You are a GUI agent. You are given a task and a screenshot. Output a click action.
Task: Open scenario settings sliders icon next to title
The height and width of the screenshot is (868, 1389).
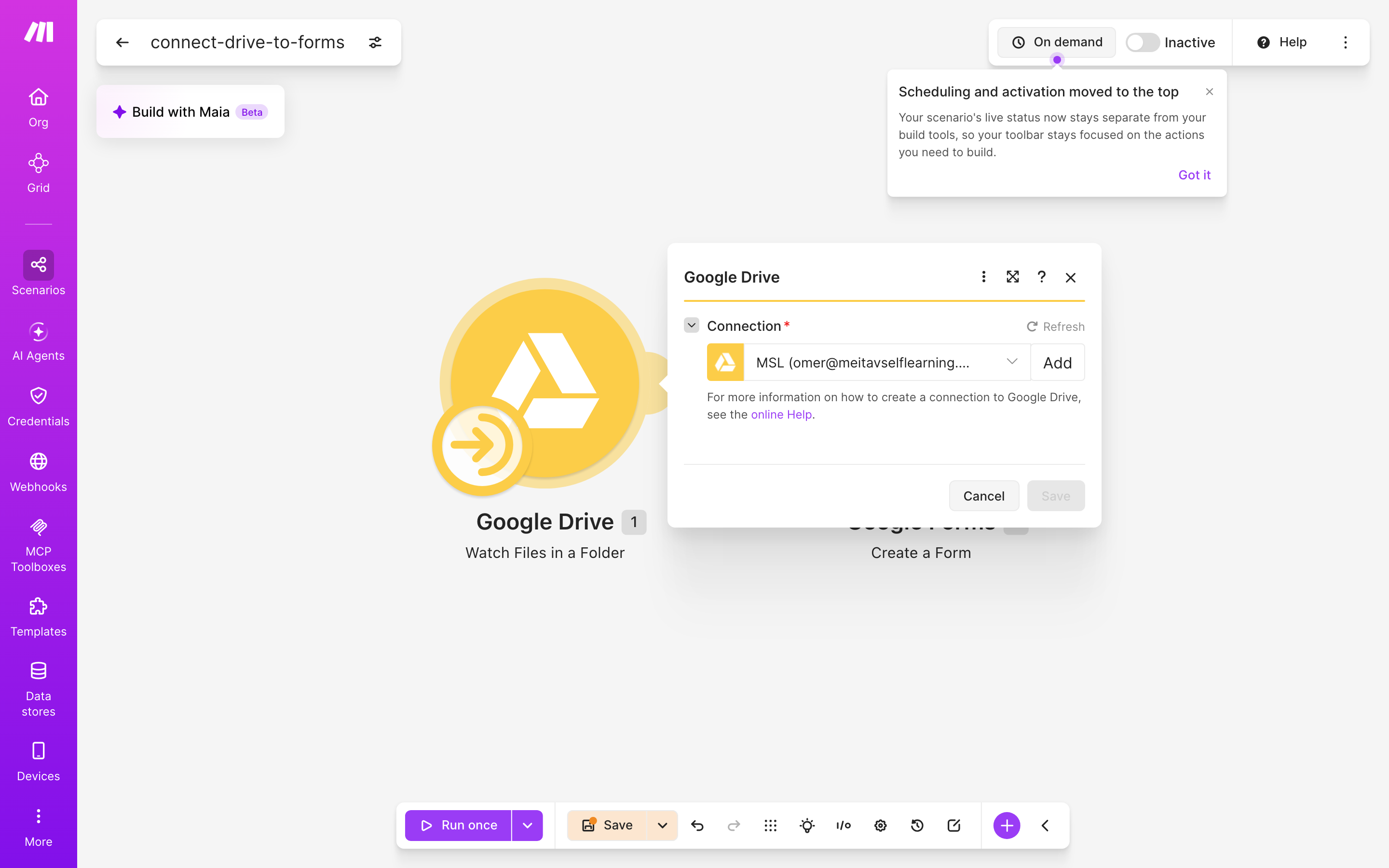pos(375,42)
